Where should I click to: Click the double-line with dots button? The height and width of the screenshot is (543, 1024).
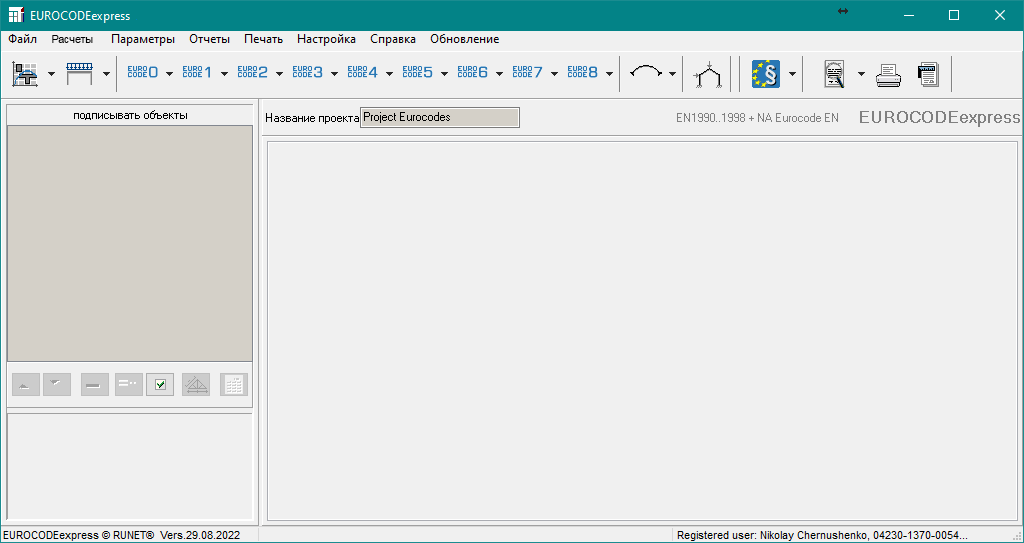129,384
